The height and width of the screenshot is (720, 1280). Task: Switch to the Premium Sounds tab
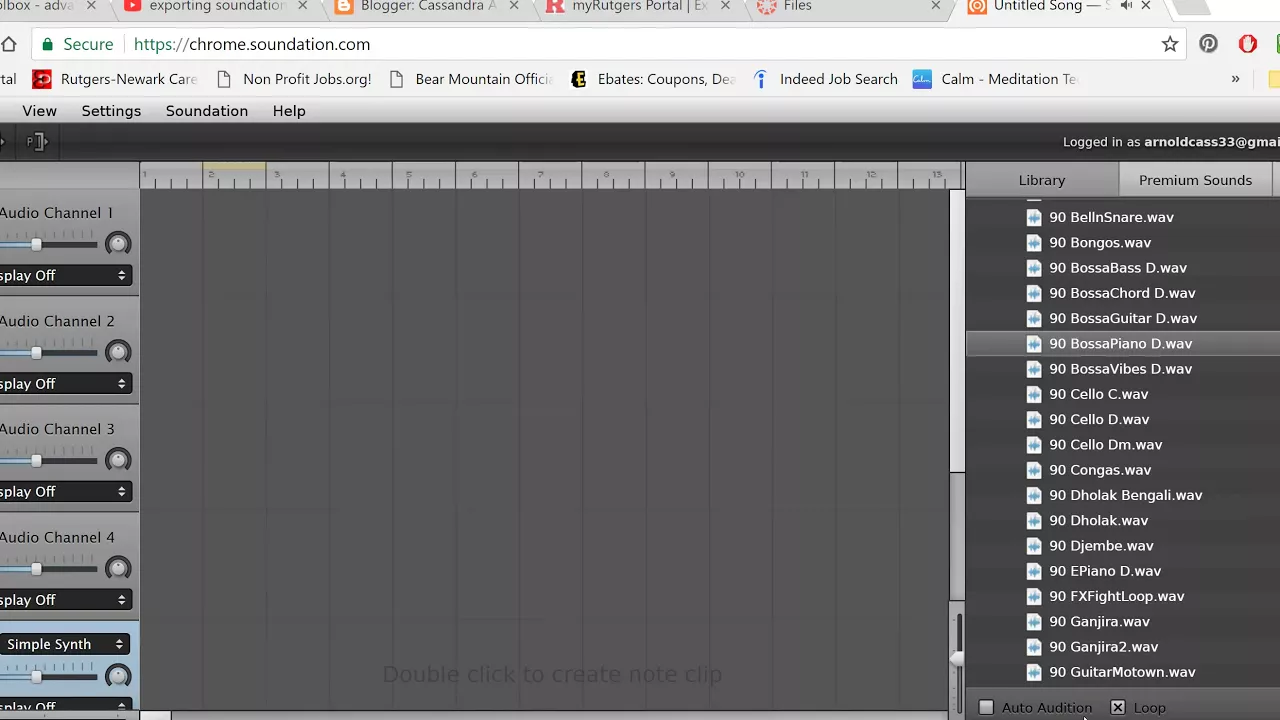(1195, 180)
